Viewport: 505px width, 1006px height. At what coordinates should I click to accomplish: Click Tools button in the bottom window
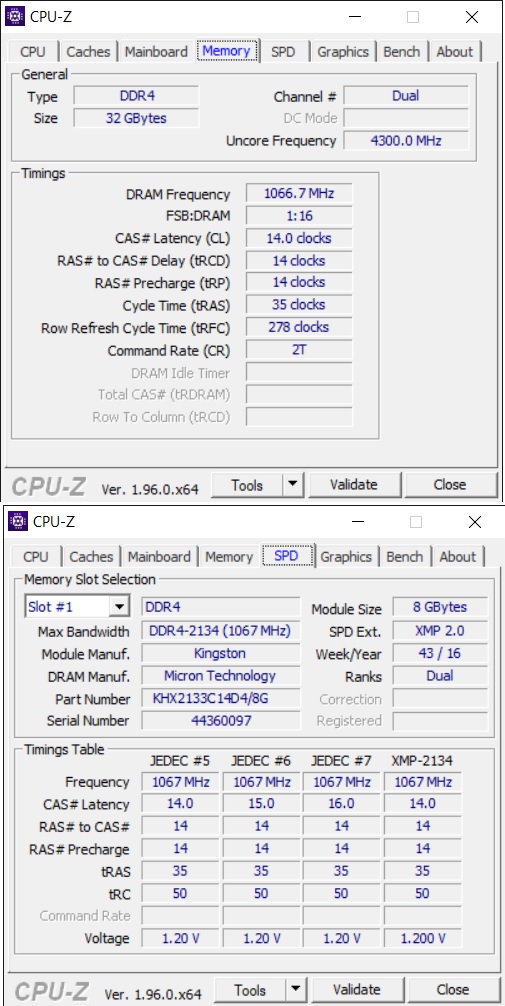(250, 989)
